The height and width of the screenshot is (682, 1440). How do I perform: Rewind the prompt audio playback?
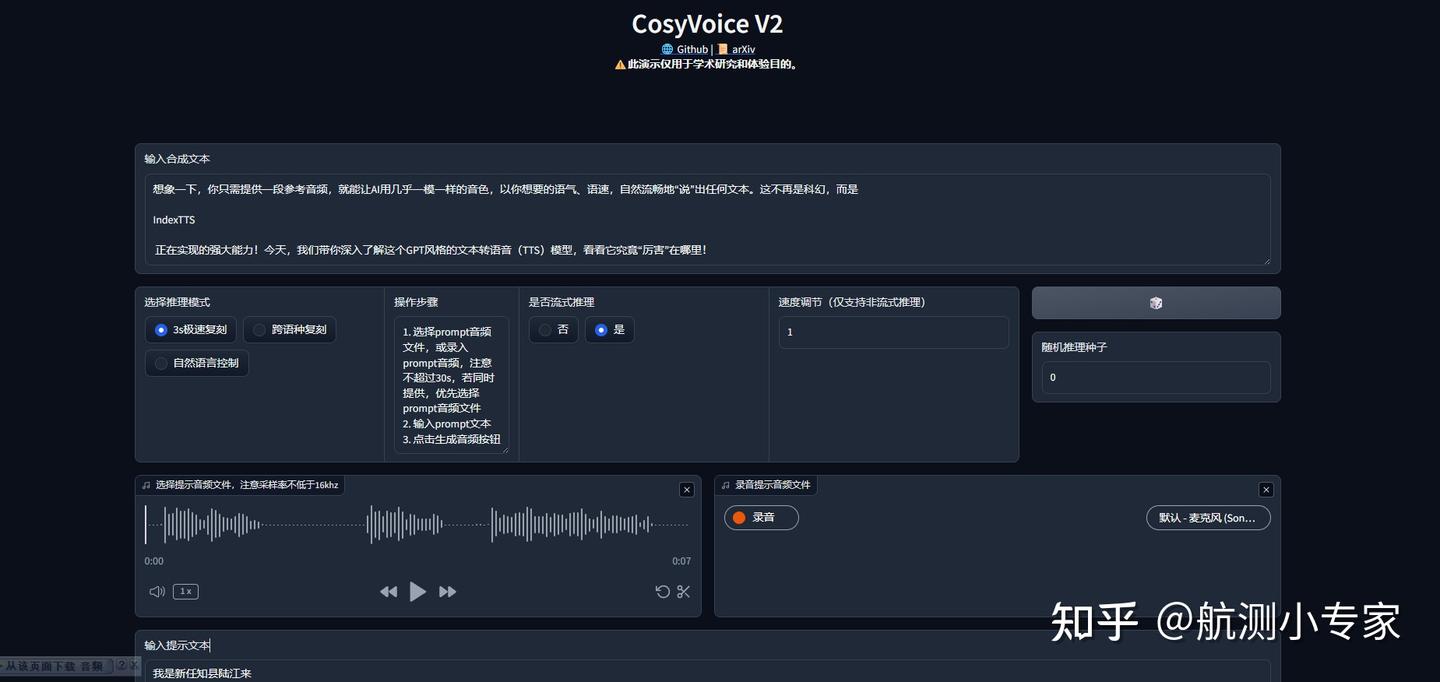pos(388,591)
